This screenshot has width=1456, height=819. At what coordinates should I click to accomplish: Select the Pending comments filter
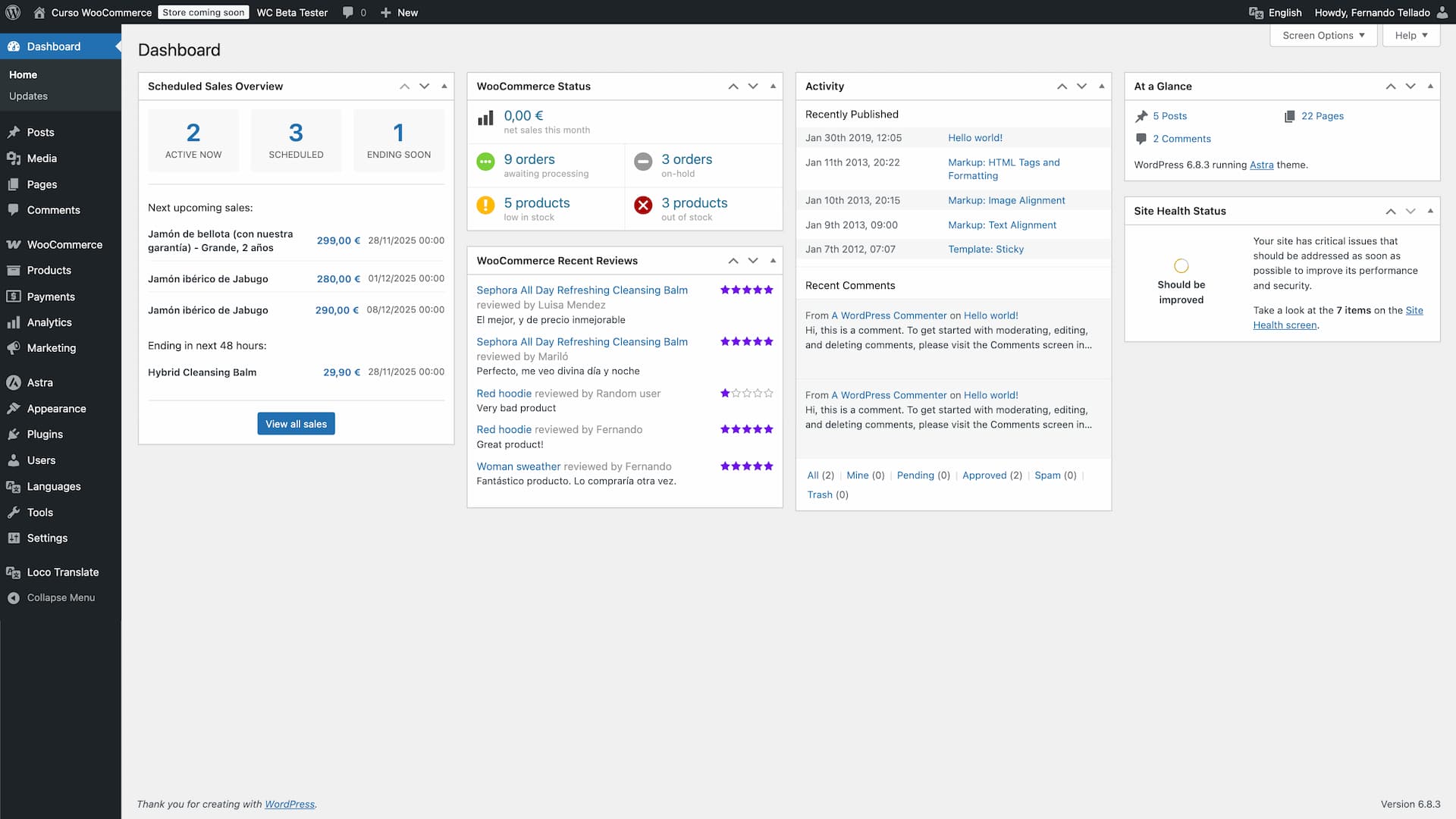click(x=915, y=475)
